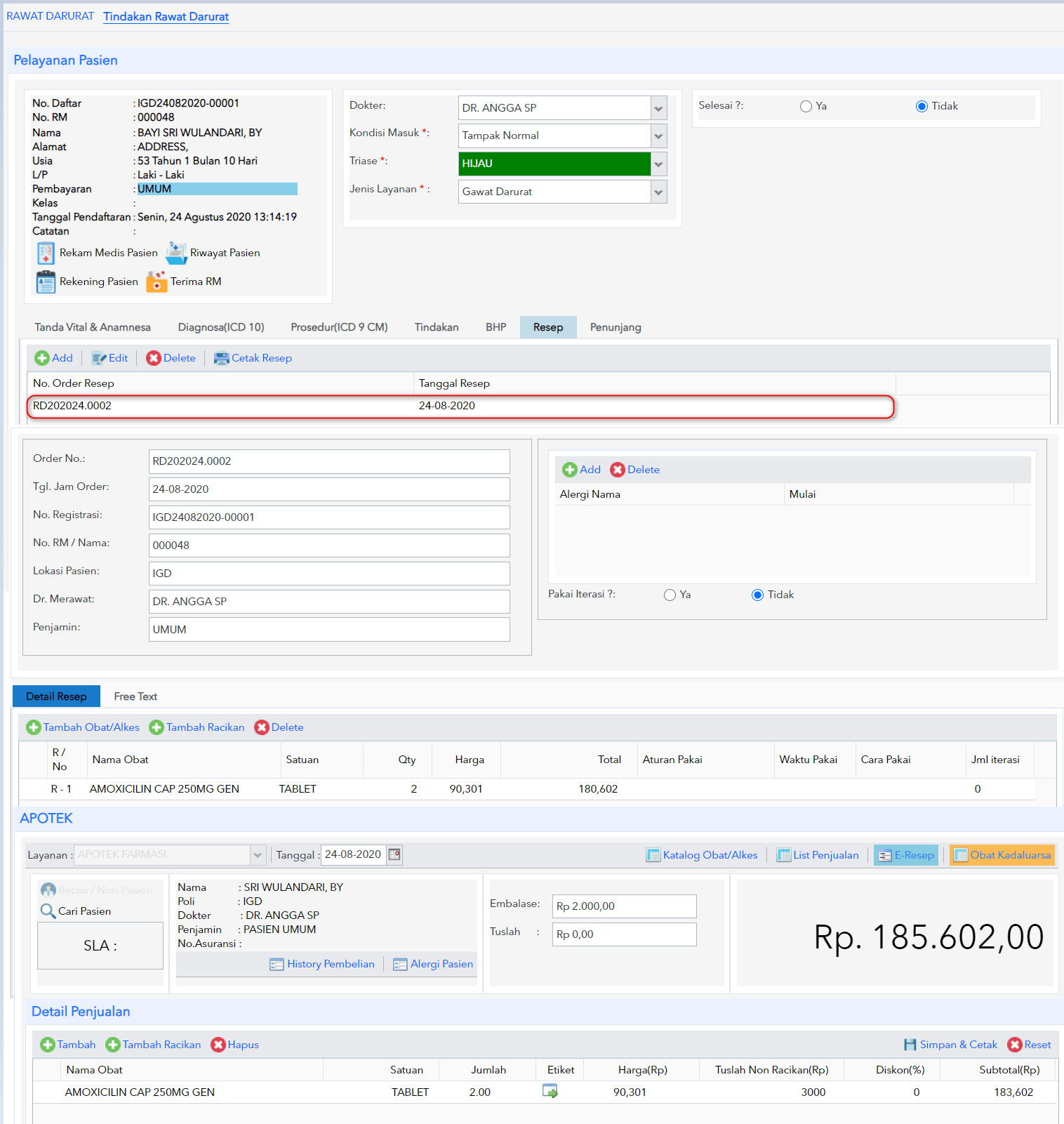Select Ya for Pakai Iterasi
1064x1124 pixels.
[x=670, y=595]
